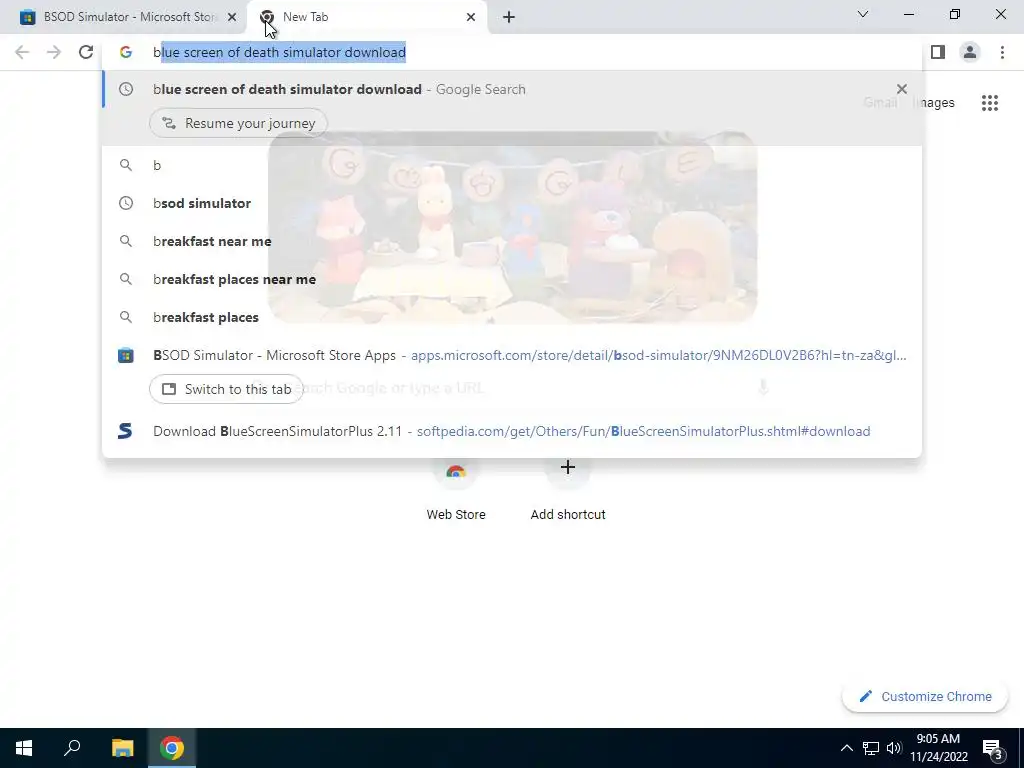Image resolution: width=1024 pixels, height=768 pixels.
Task: Open the taskbar search
Action: click(x=72, y=748)
